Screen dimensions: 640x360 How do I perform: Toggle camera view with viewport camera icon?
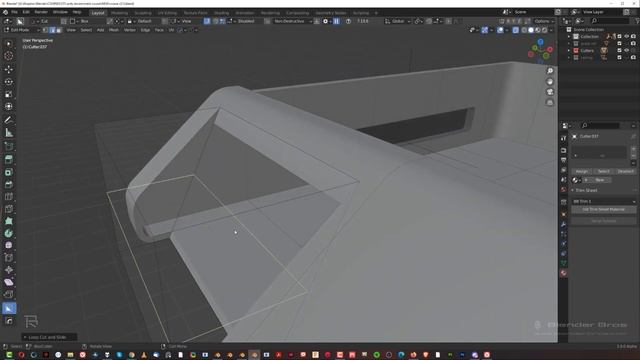(x=550, y=92)
